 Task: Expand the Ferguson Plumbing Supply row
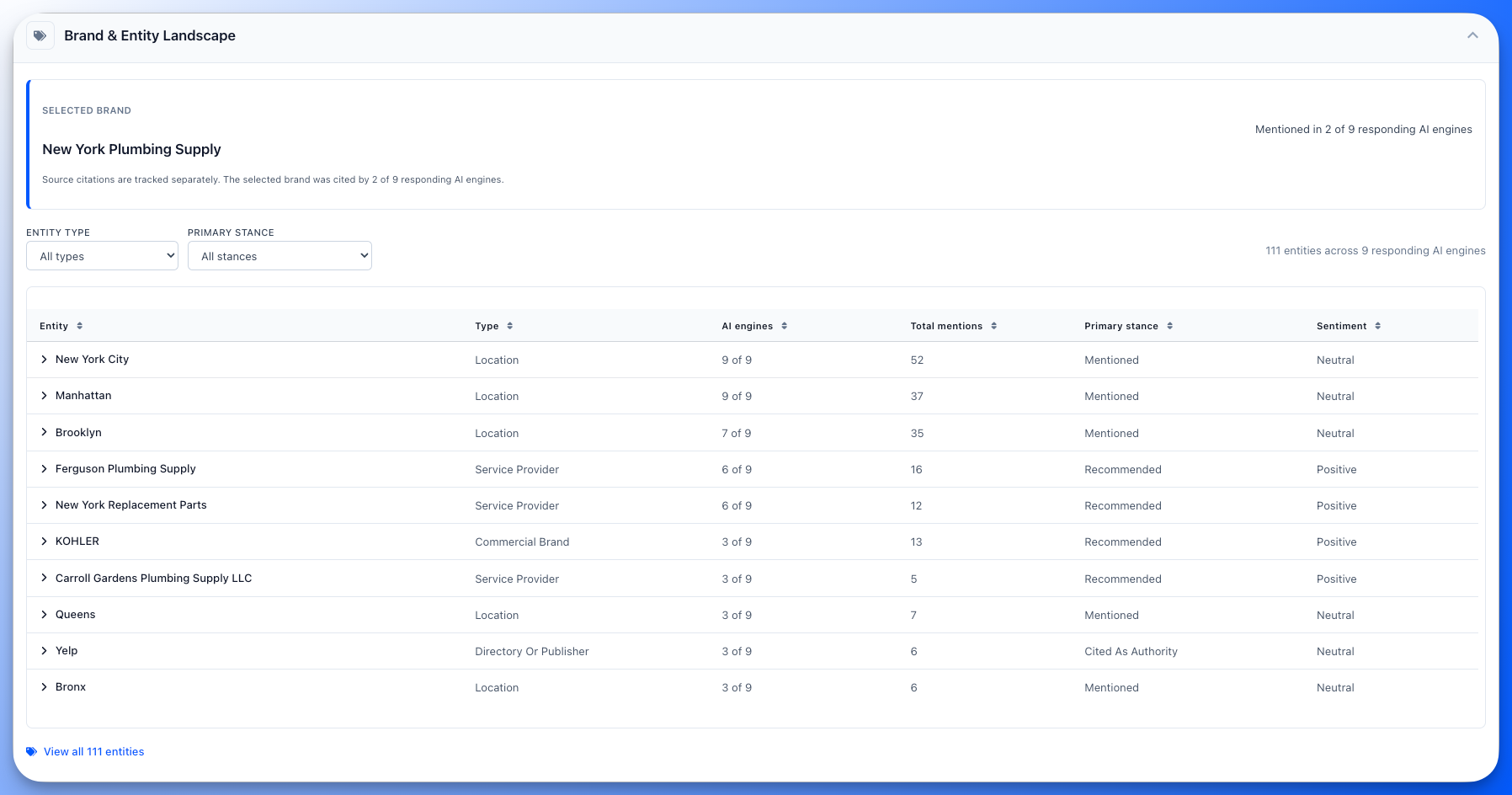44,469
